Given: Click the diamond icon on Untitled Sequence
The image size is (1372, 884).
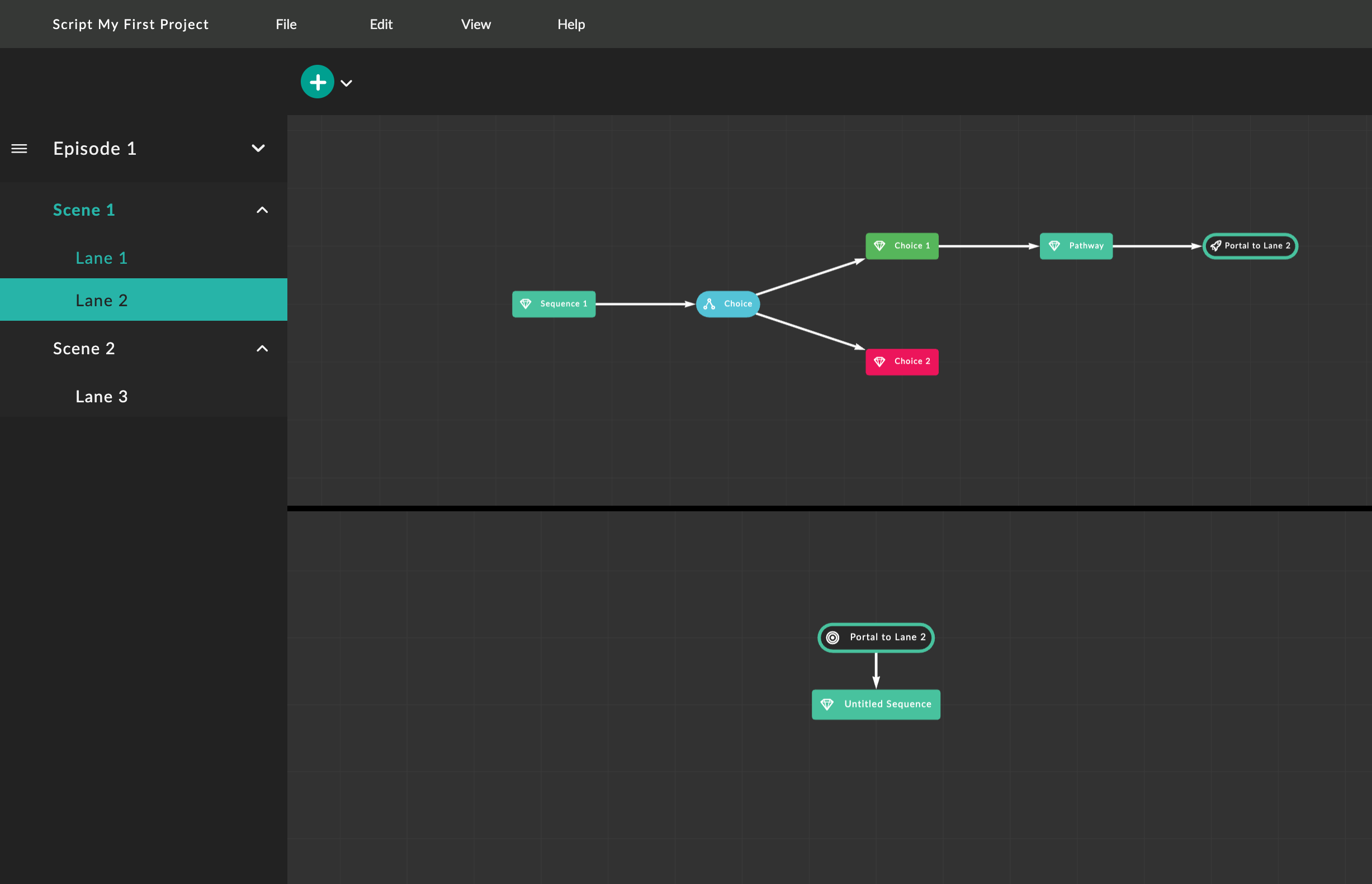Looking at the screenshot, I should pos(826,704).
